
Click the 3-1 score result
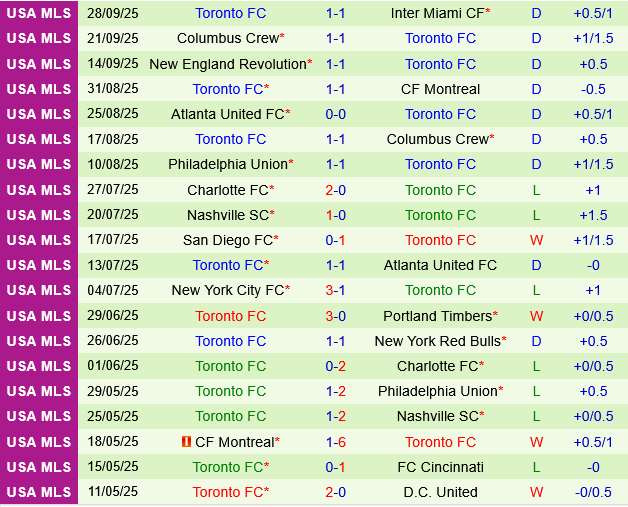[x=336, y=290]
